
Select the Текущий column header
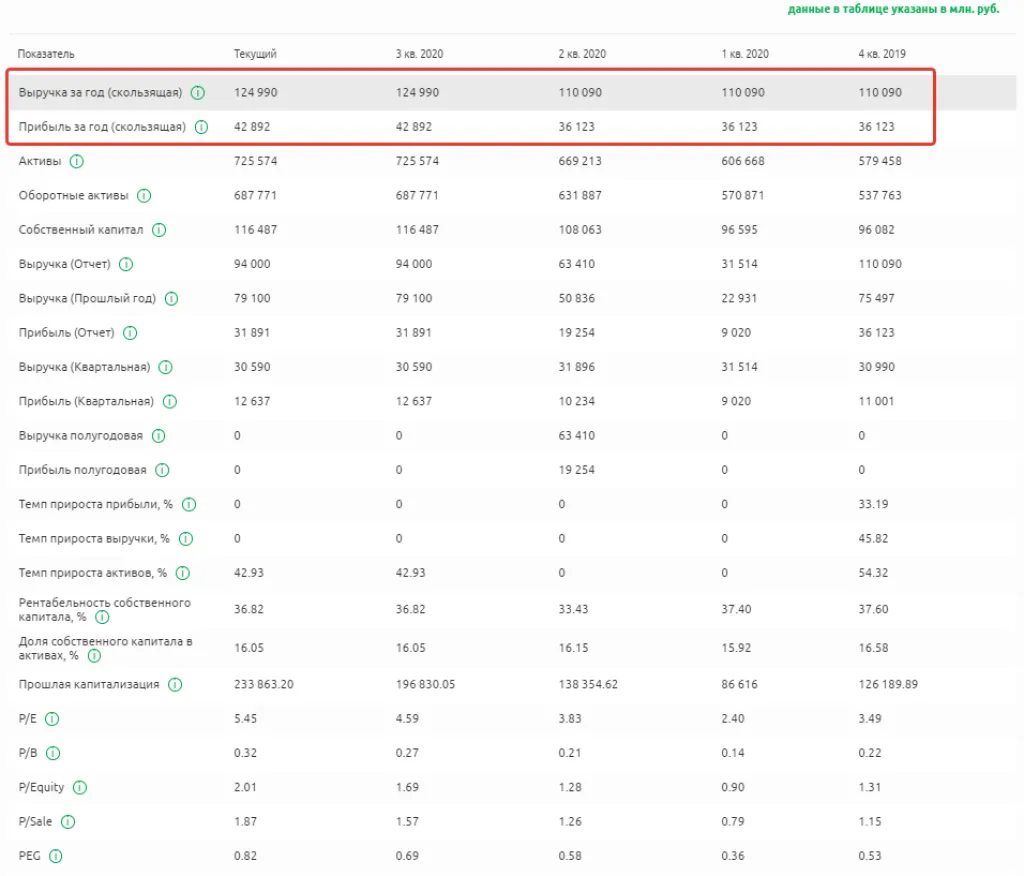[x=255, y=54]
